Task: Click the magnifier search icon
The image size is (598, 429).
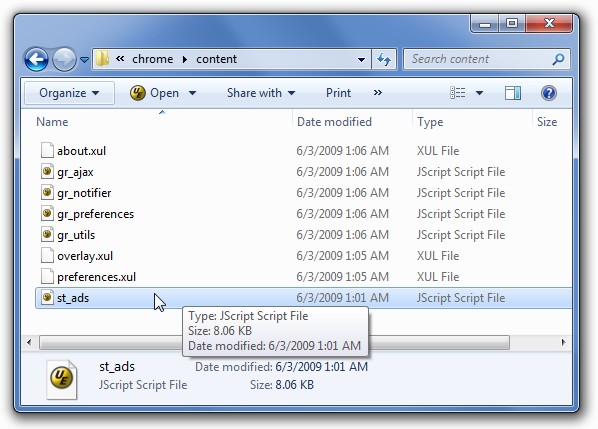Action: point(559,59)
